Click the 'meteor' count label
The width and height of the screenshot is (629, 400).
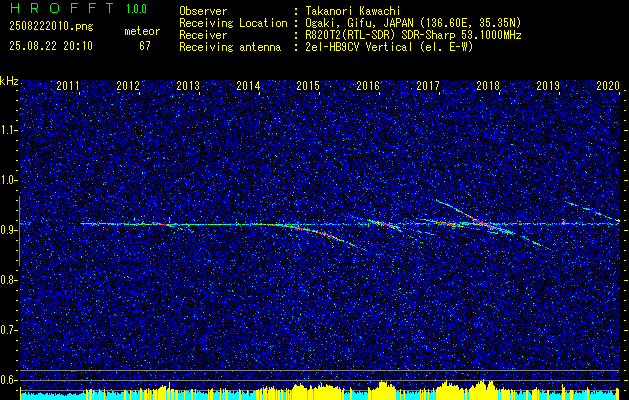tap(142, 31)
